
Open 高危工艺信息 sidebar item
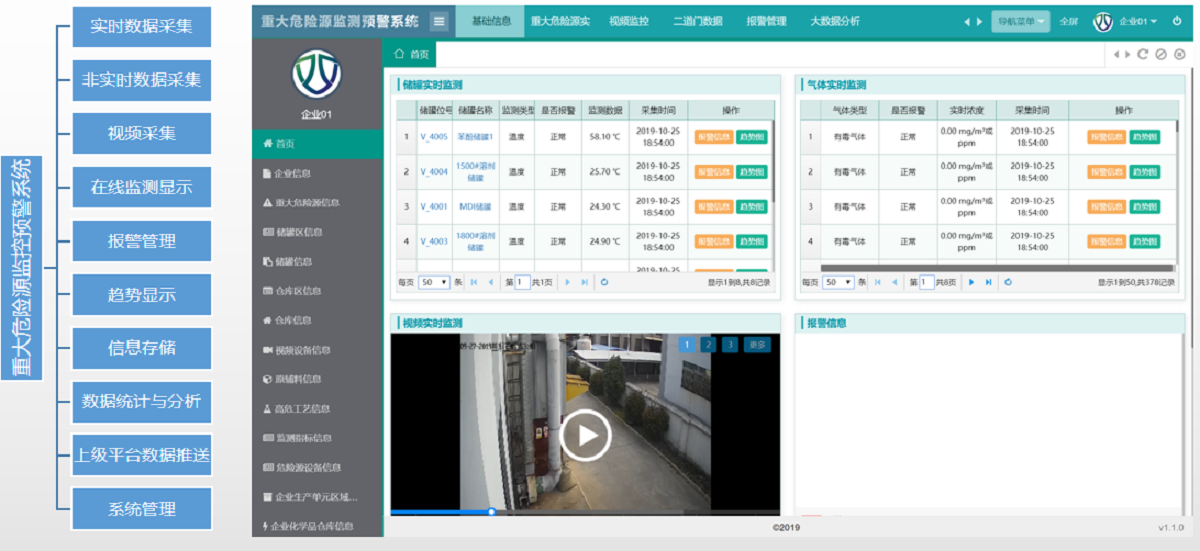[x=317, y=408]
